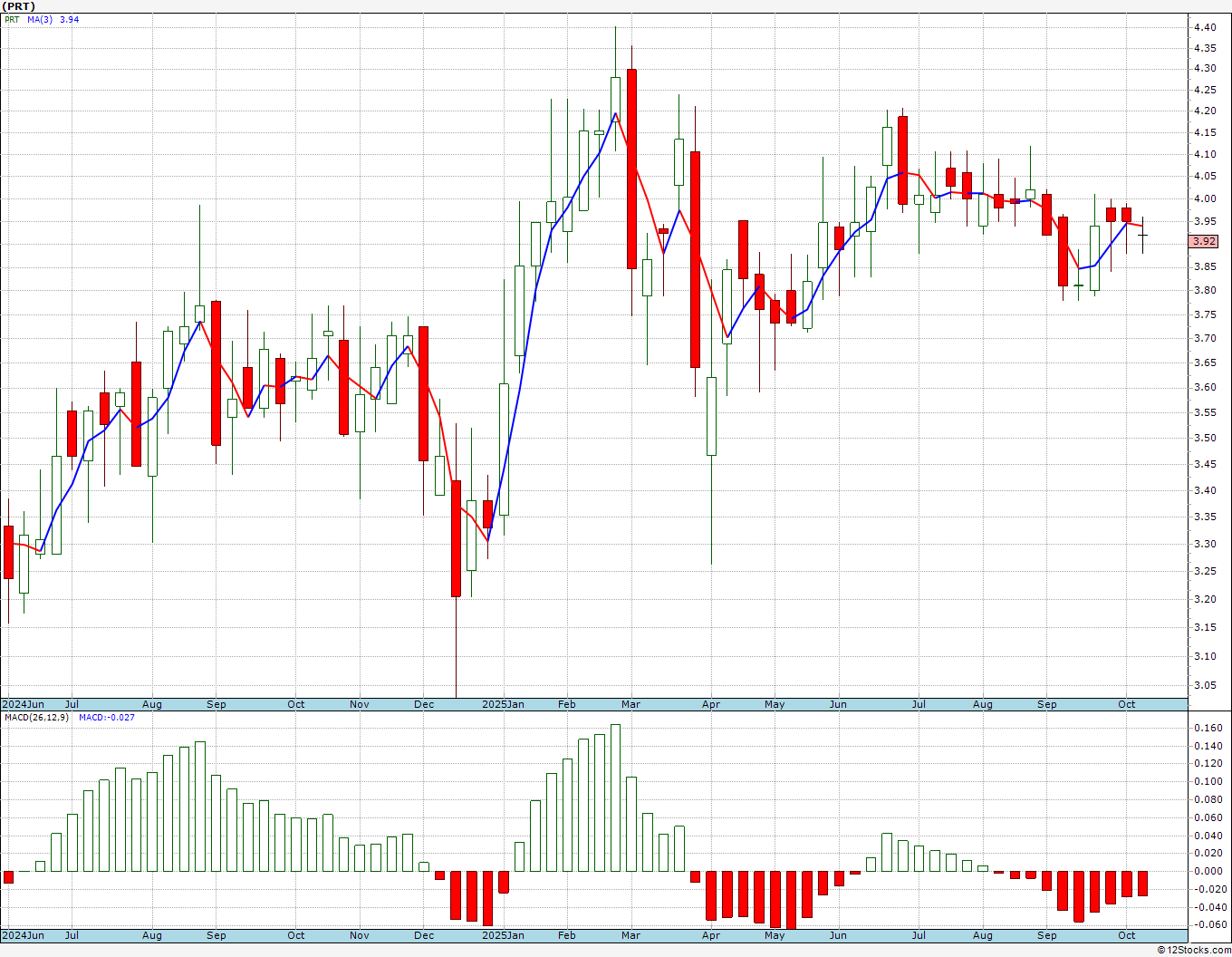Image resolution: width=1232 pixels, height=957 pixels.
Task: Select the 3.60 price axis label
Action: [x=1205, y=387]
